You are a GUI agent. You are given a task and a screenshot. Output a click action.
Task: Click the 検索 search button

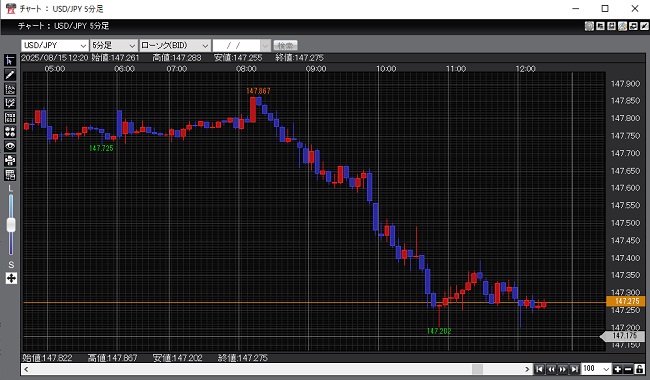286,45
